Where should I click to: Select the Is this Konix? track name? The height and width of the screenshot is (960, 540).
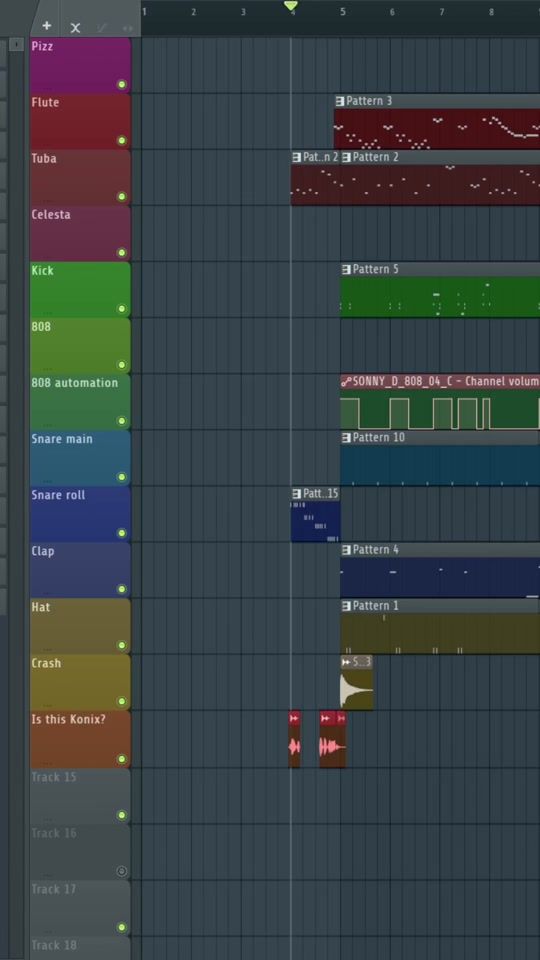[69, 719]
